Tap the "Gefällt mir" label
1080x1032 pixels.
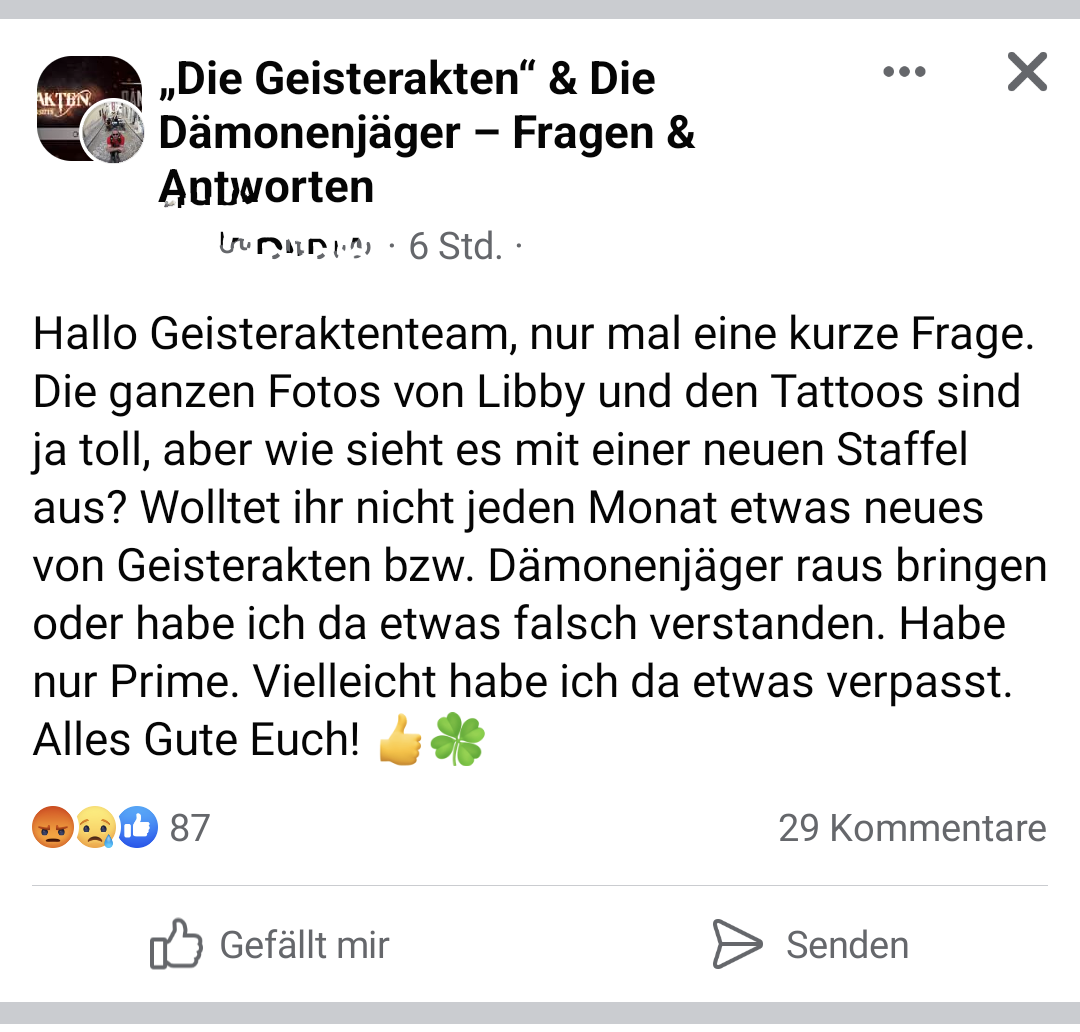pyautogui.click(x=304, y=945)
